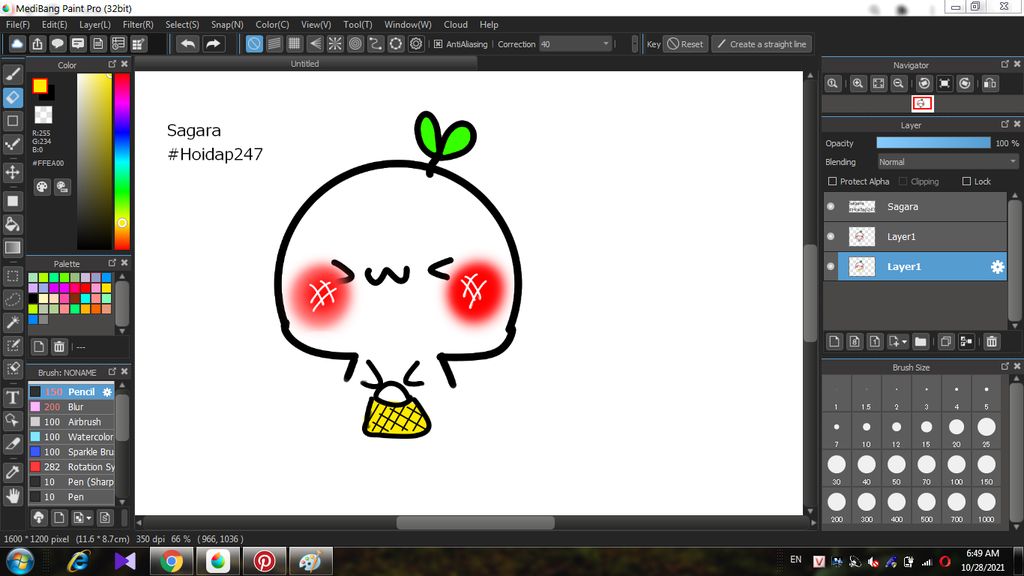Switch to the Untitled canvas tab
The height and width of the screenshot is (576, 1024).
(305, 63)
